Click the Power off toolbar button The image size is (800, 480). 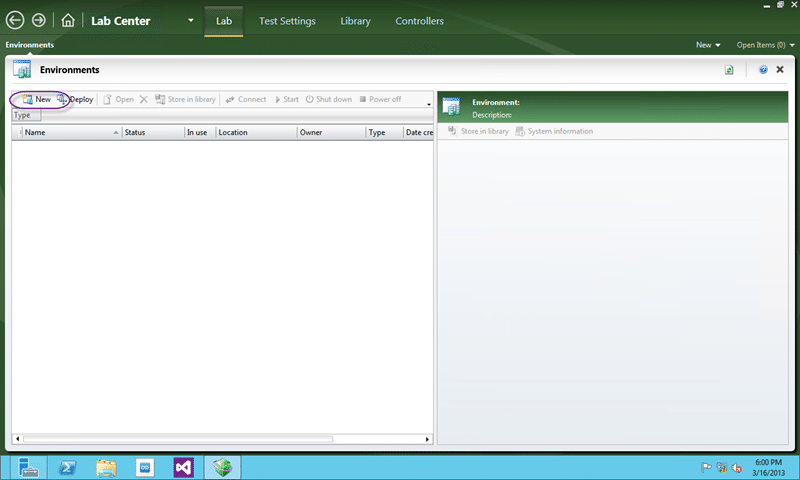[x=380, y=99]
